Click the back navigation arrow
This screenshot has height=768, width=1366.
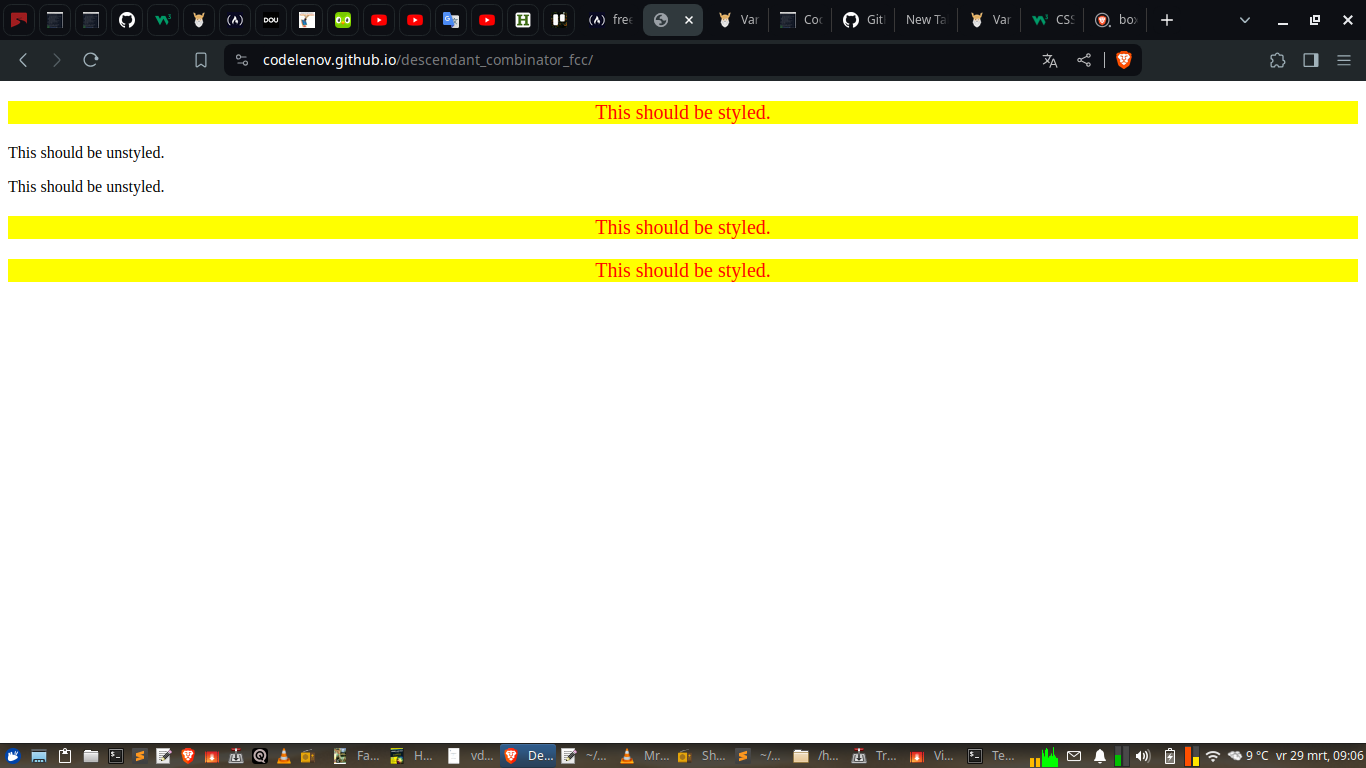[x=22, y=60]
